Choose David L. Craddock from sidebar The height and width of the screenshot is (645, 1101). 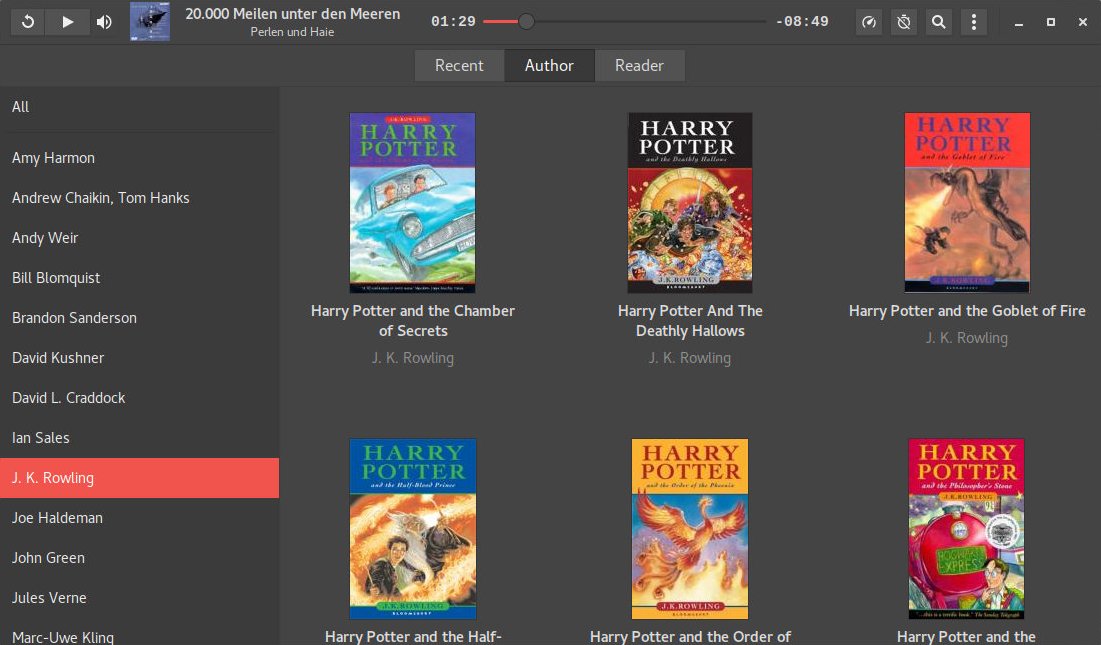(139, 398)
